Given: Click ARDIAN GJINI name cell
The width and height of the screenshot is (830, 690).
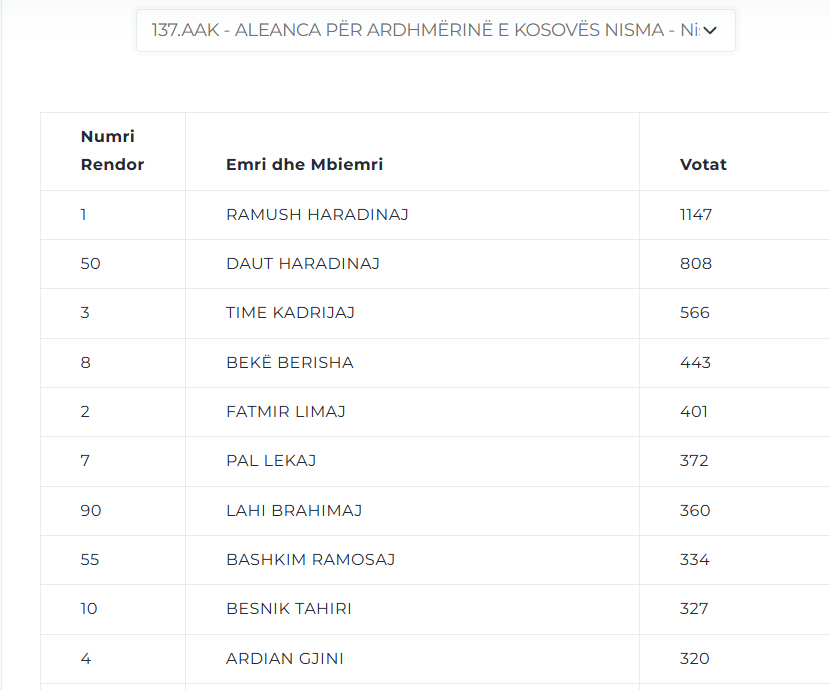Looking at the screenshot, I should 285,659.
